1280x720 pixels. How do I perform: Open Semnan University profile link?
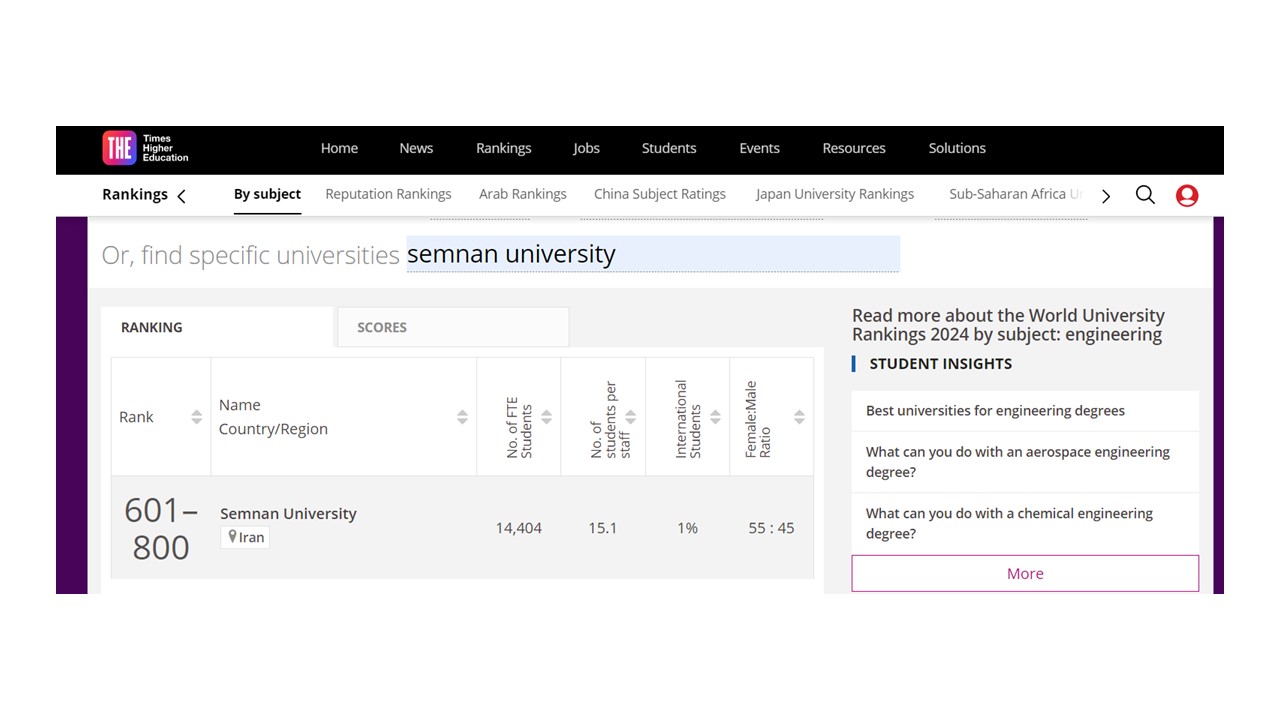point(288,513)
